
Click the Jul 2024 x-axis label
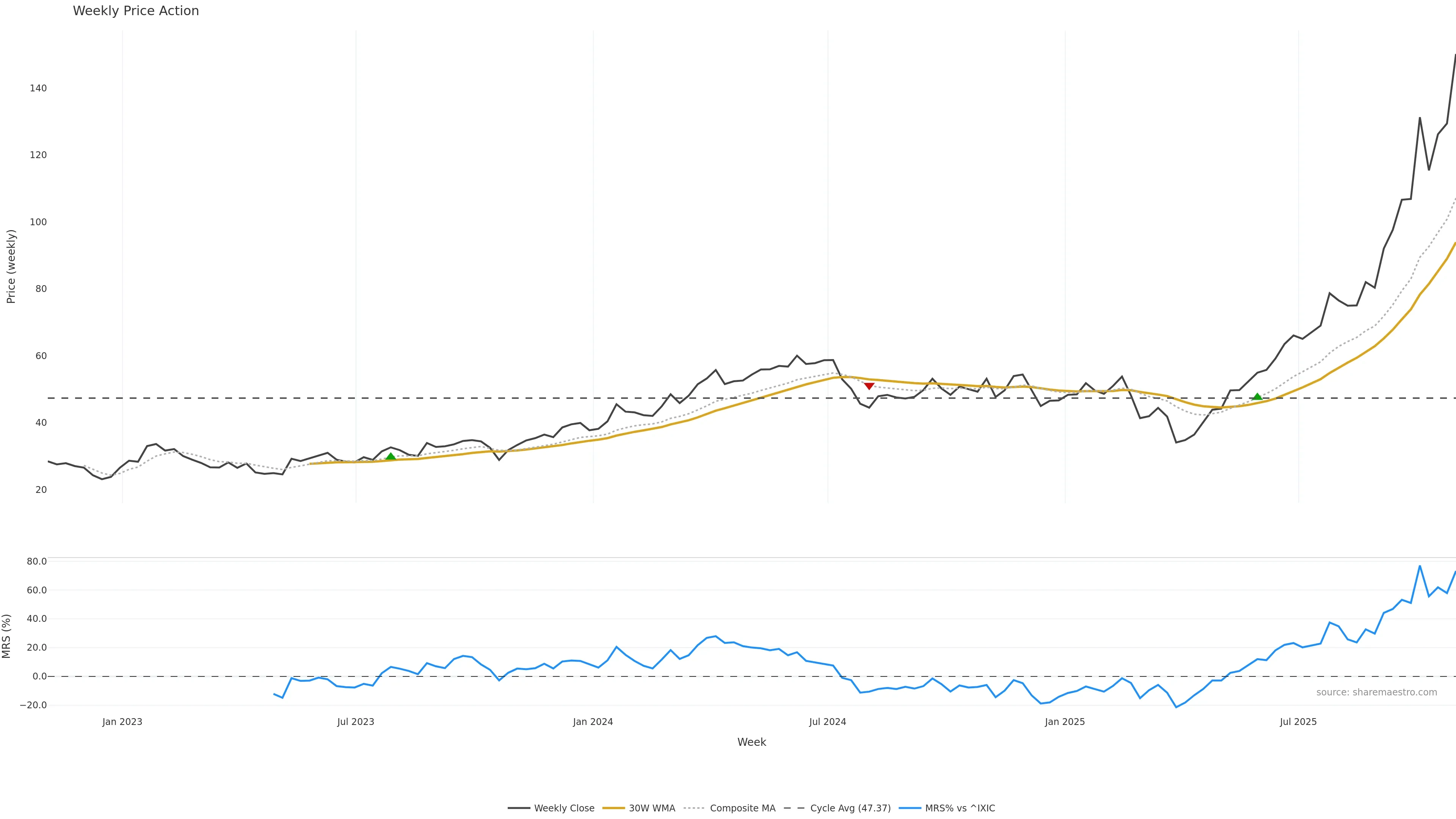[x=827, y=722]
